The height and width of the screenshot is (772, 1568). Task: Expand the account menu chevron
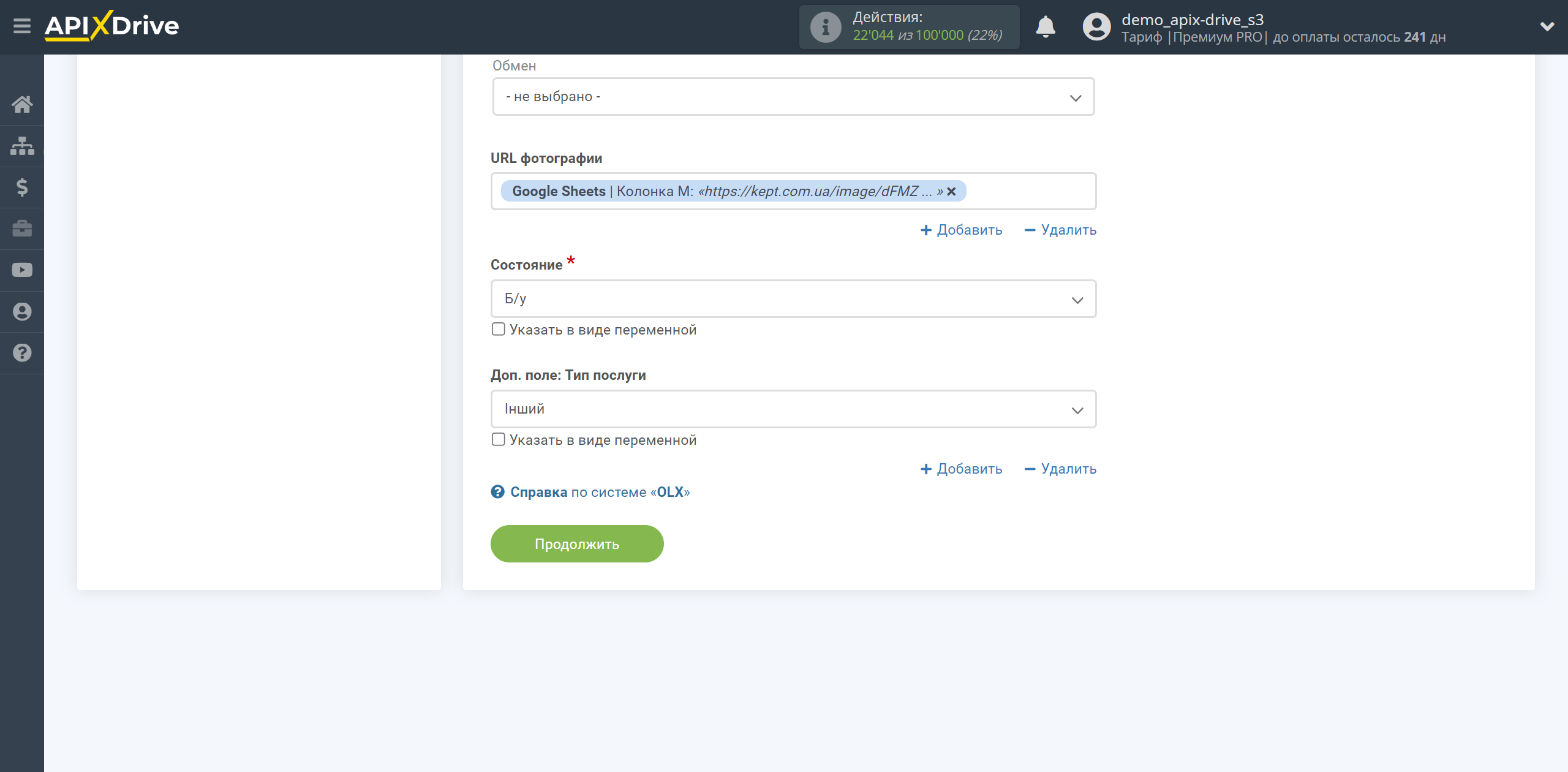(x=1547, y=26)
